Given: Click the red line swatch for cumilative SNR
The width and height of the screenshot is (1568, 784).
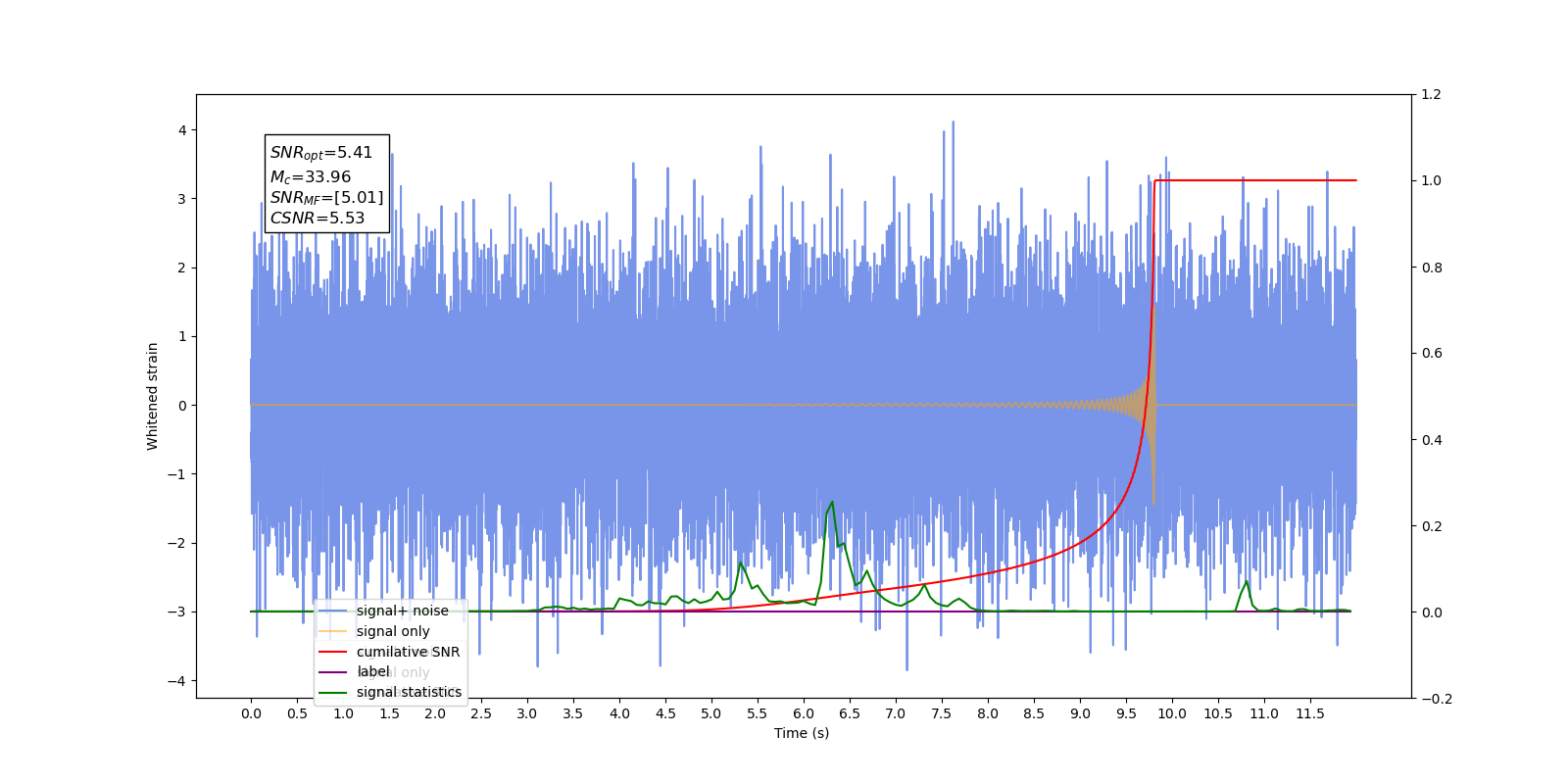Looking at the screenshot, I should tap(333, 652).
